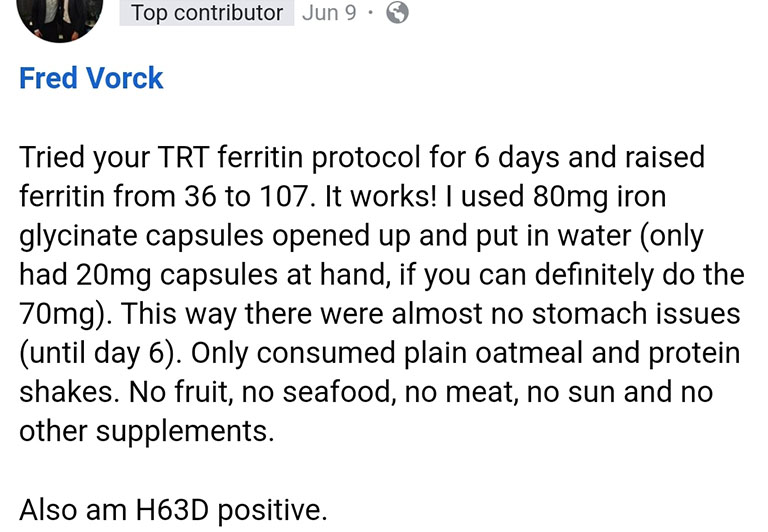768x532 pixels.
Task: Click the Top contributor badge
Action: click(206, 13)
